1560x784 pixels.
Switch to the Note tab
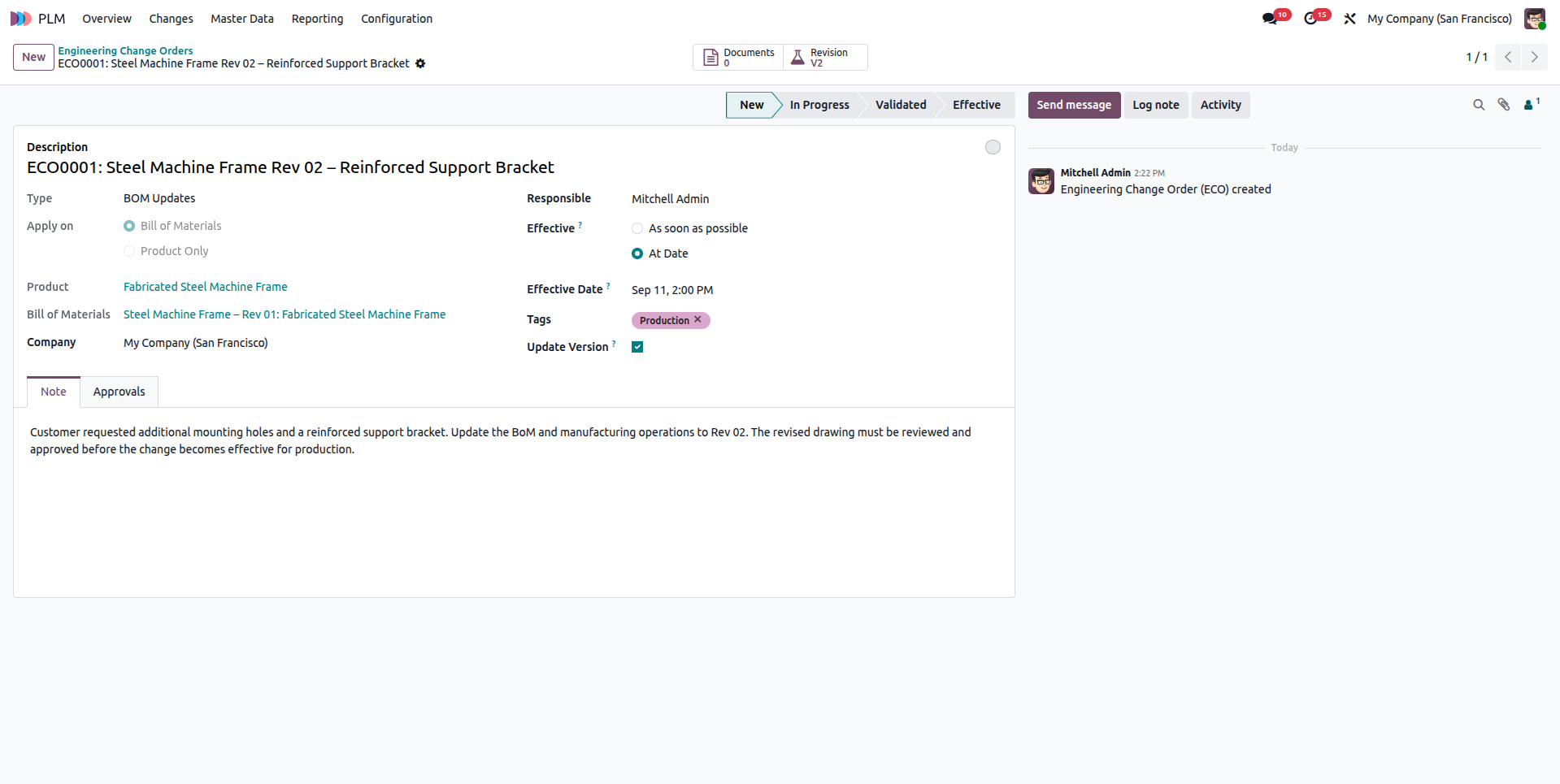point(54,392)
